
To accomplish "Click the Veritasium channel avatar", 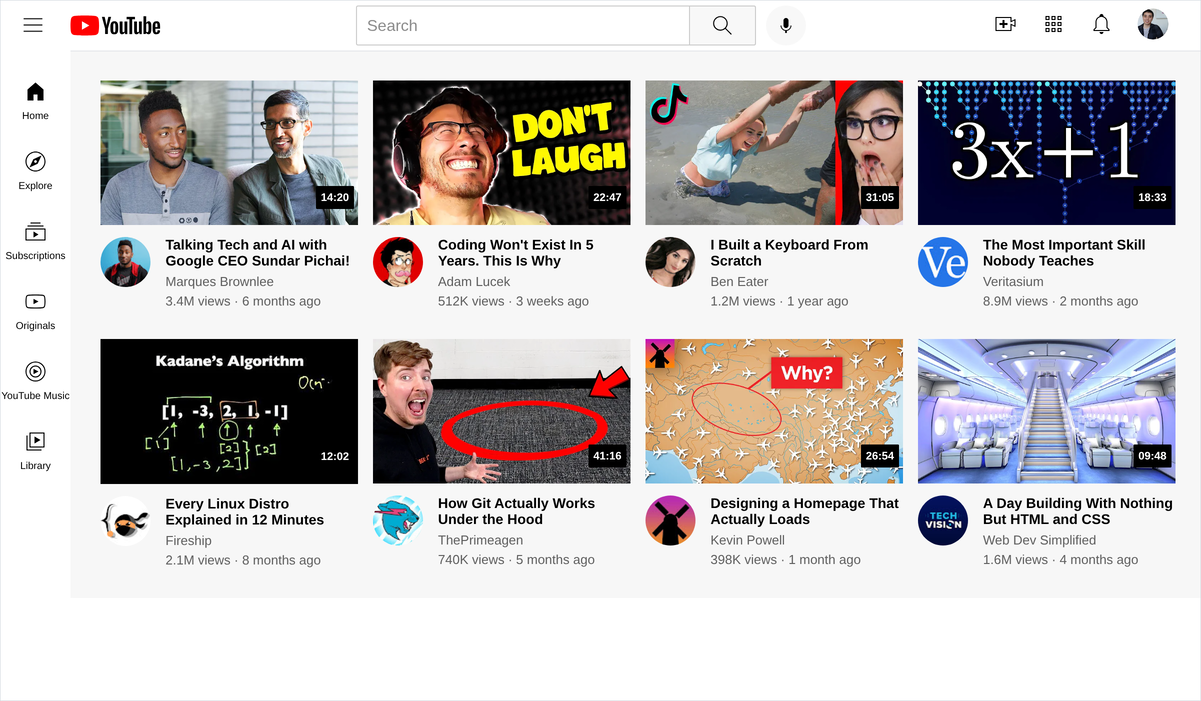I will click(943, 262).
